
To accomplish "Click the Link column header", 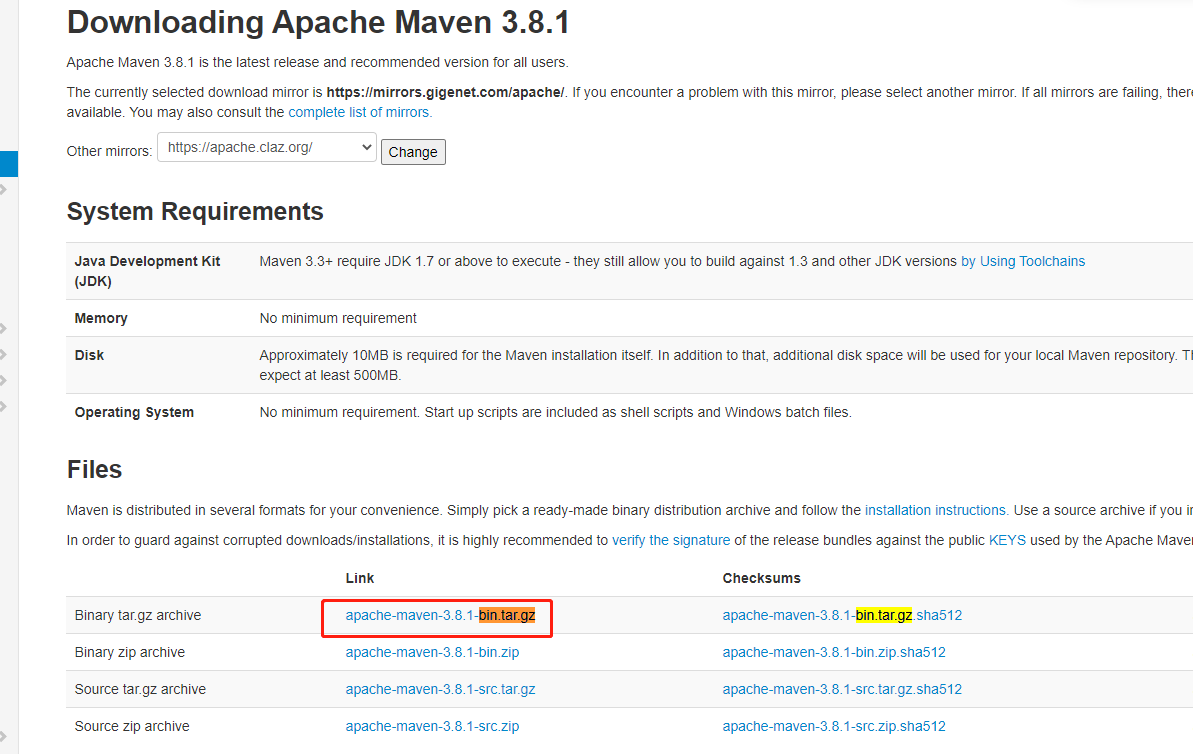I will point(360,578).
